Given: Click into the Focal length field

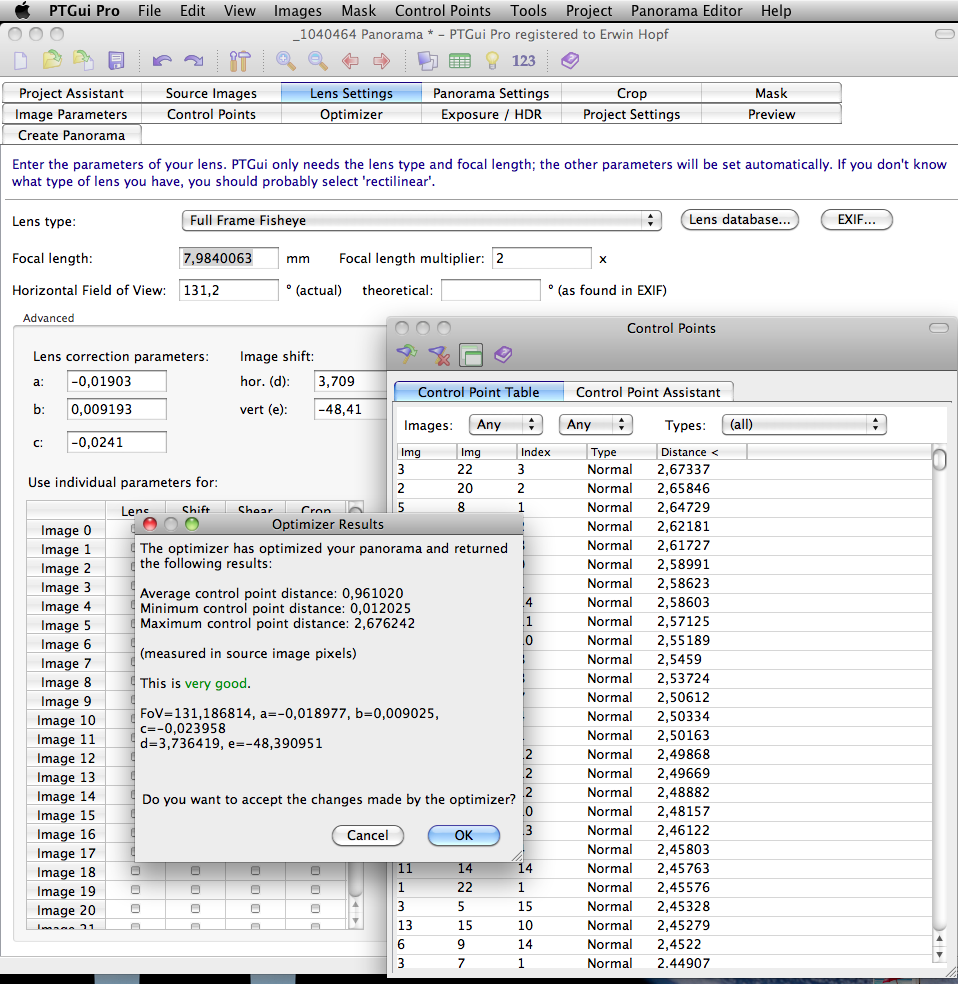Looking at the screenshot, I should (x=228, y=258).
